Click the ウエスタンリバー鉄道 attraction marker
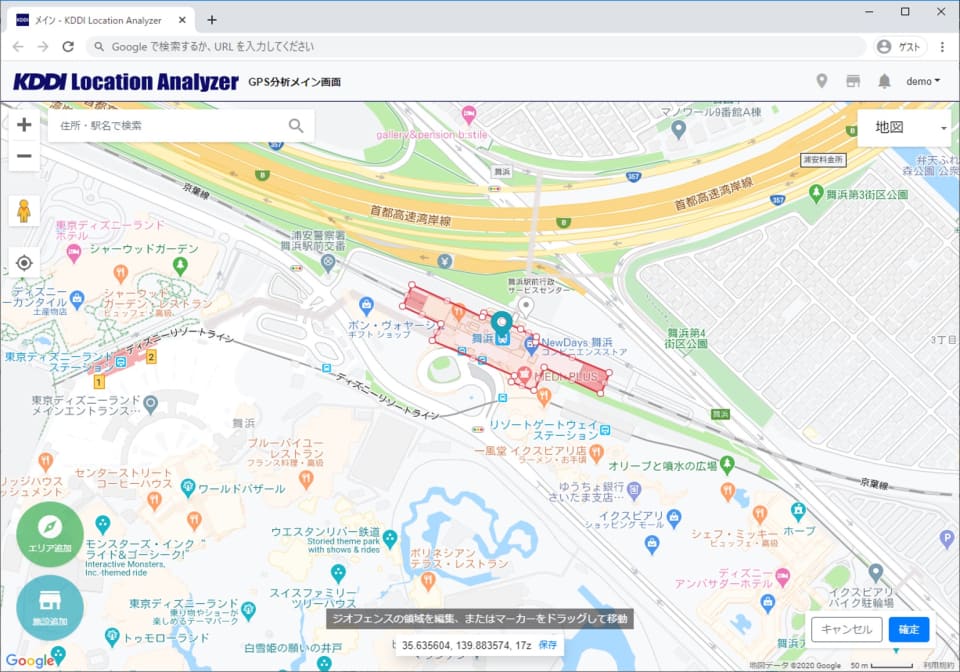The image size is (960, 672). point(390,539)
